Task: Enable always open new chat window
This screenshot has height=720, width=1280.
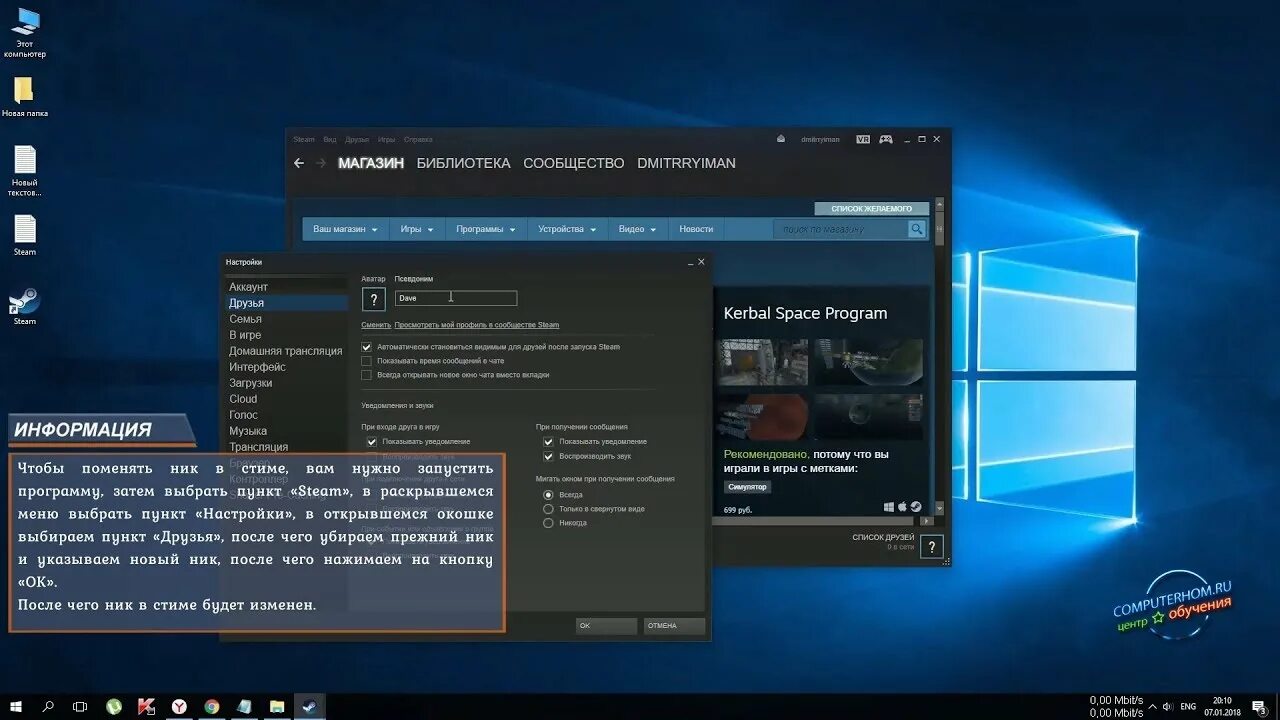Action: point(367,375)
